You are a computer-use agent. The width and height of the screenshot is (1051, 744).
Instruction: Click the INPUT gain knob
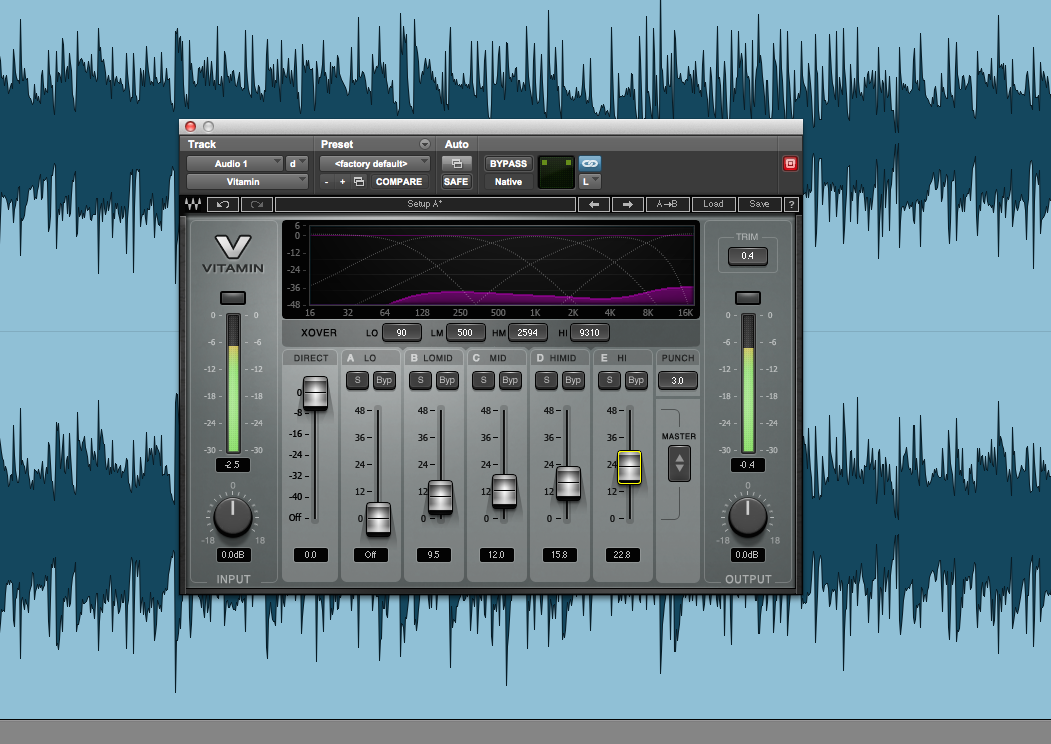[x=233, y=516]
